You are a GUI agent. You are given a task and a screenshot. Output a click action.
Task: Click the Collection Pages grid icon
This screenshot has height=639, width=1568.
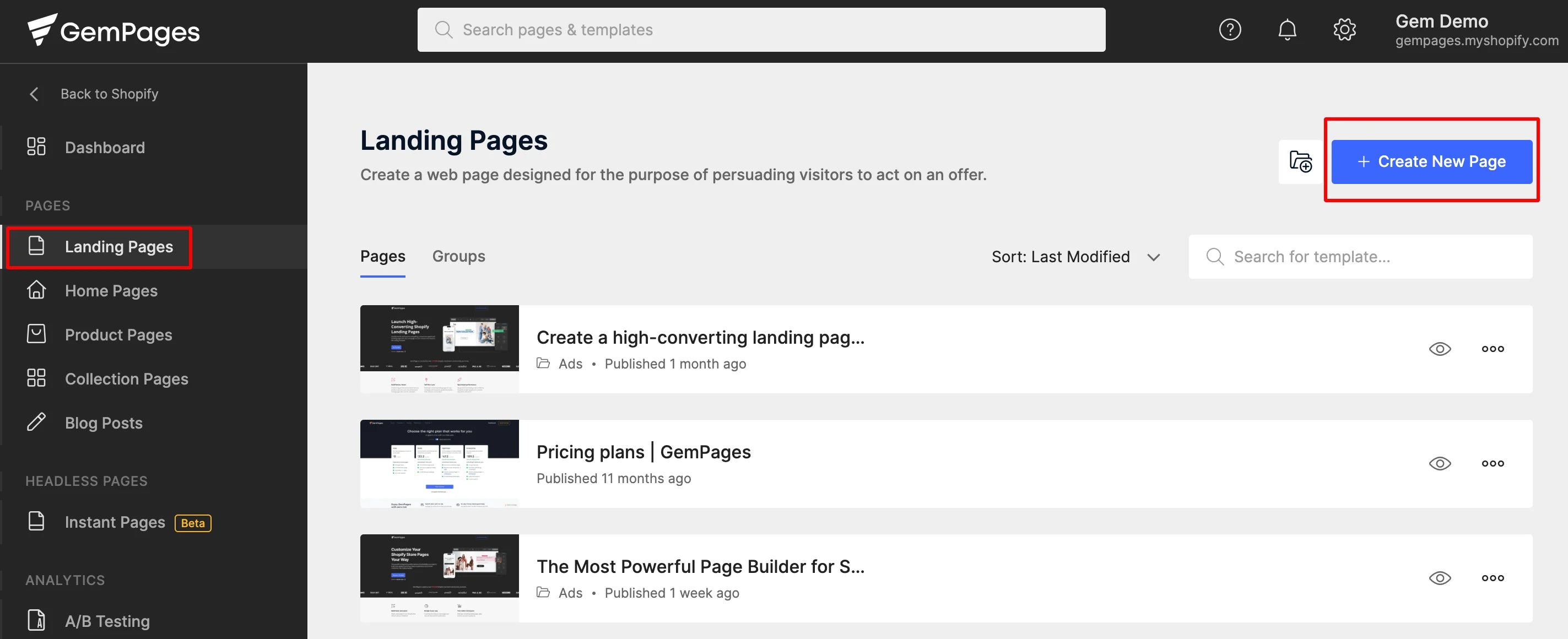36,378
